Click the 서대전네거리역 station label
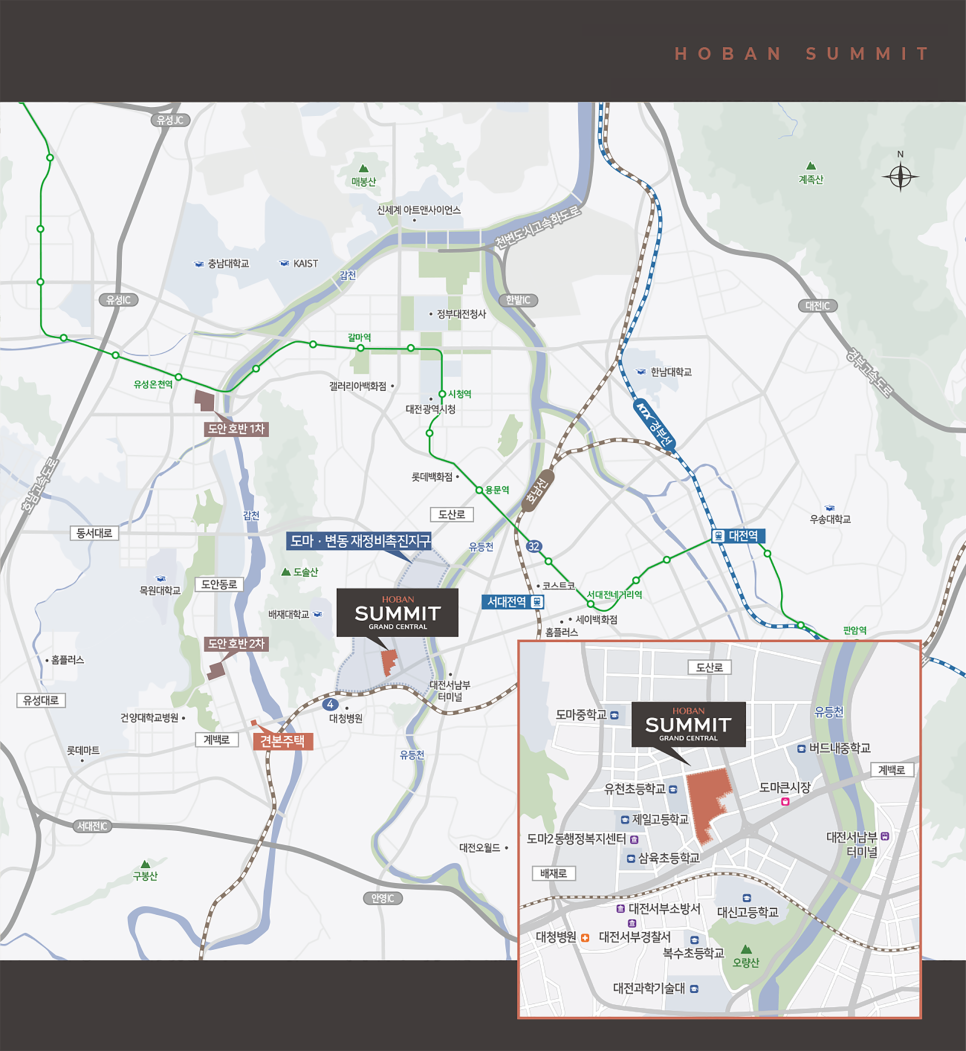 pyautogui.click(x=615, y=595)
